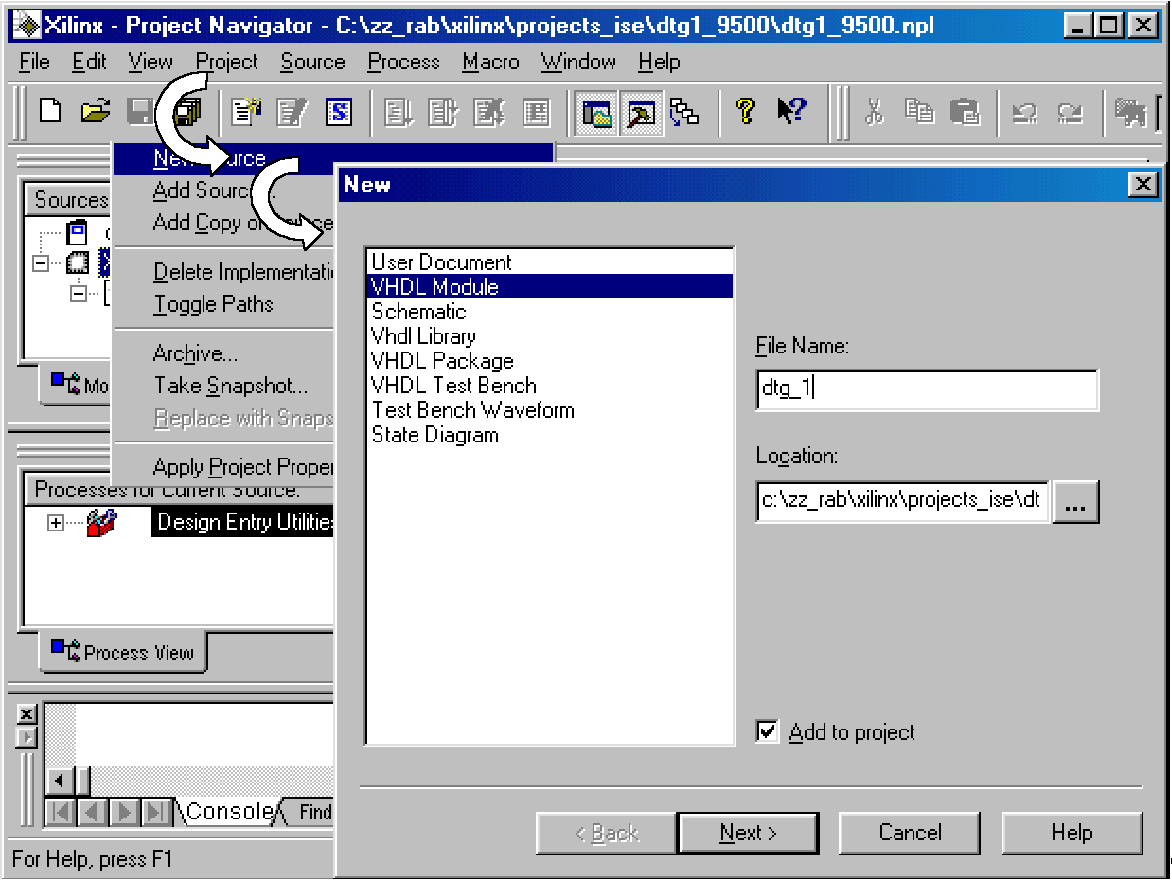Image resolution: width=1172 pixels, height=881 pixels.
Task: Click the third grayed process toolbar icon
Action: [490, 112]
